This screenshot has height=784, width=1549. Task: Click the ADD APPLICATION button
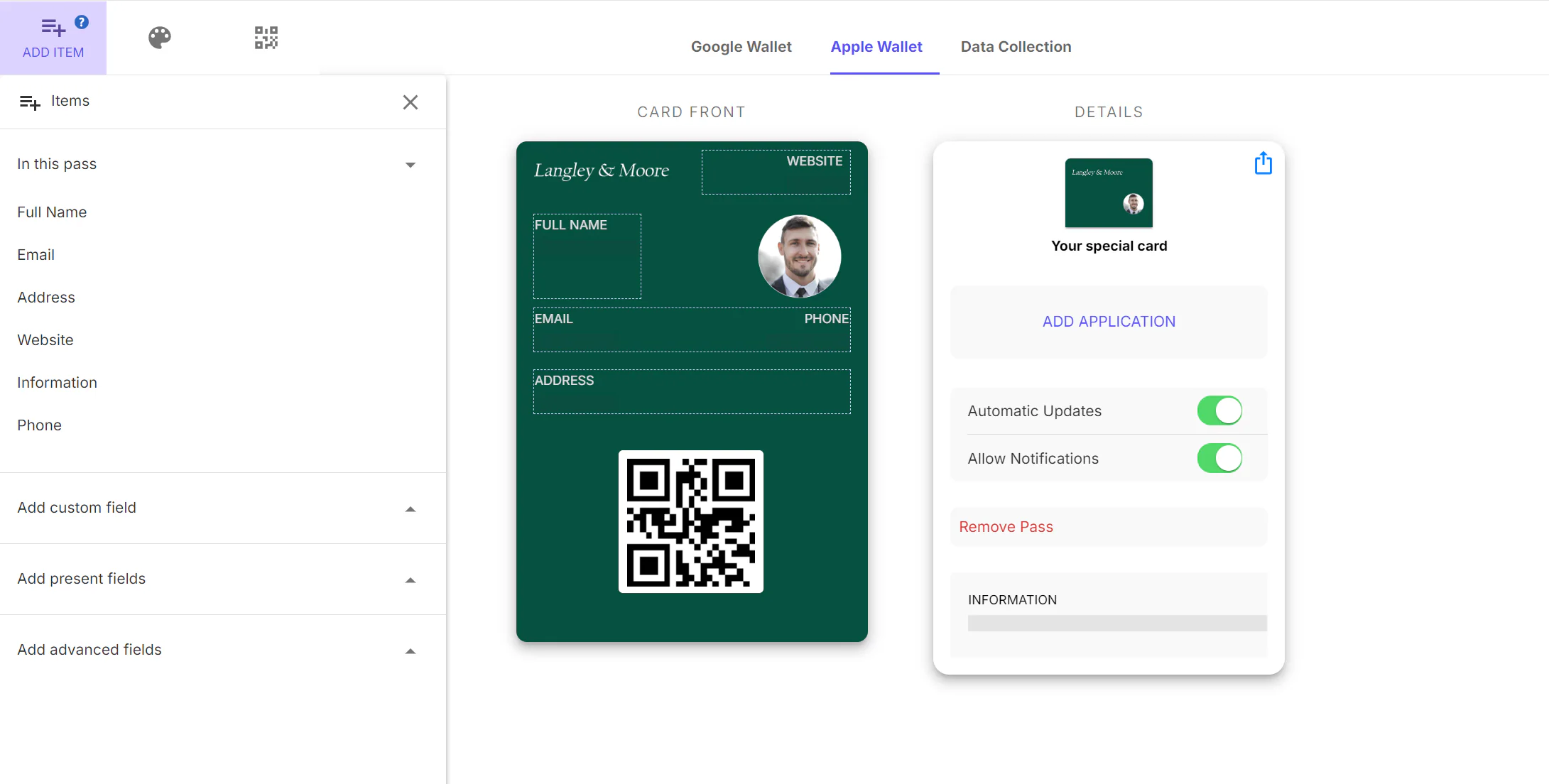click(x=1109, y=322)
